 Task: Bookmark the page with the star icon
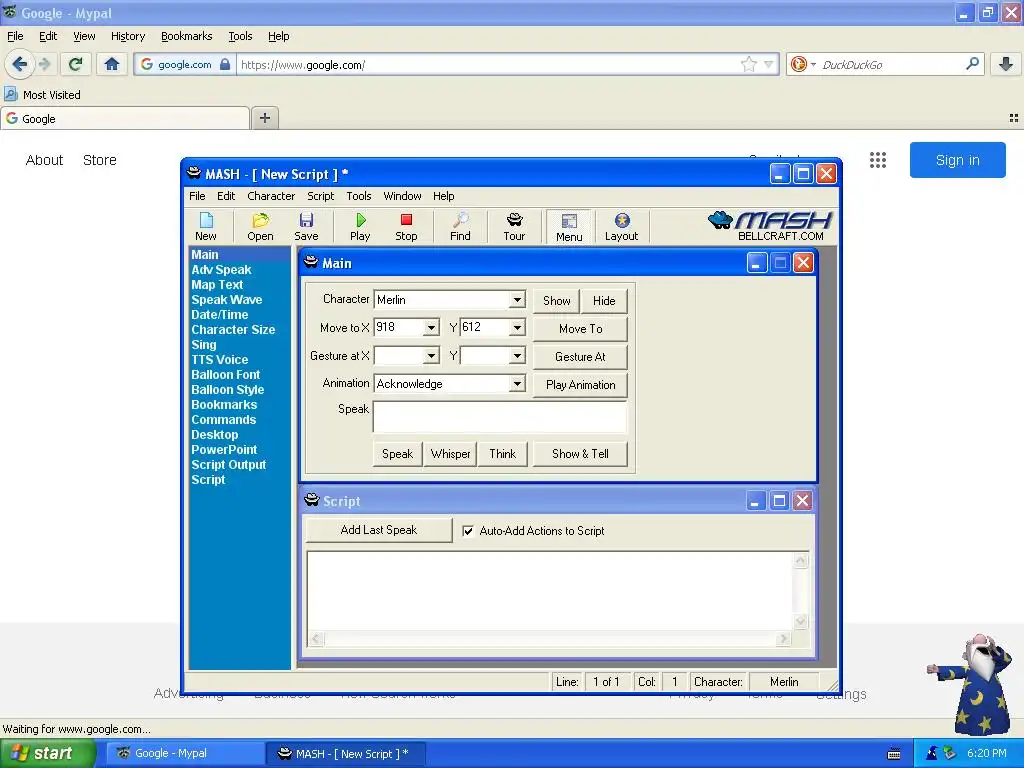click(748, 64)
